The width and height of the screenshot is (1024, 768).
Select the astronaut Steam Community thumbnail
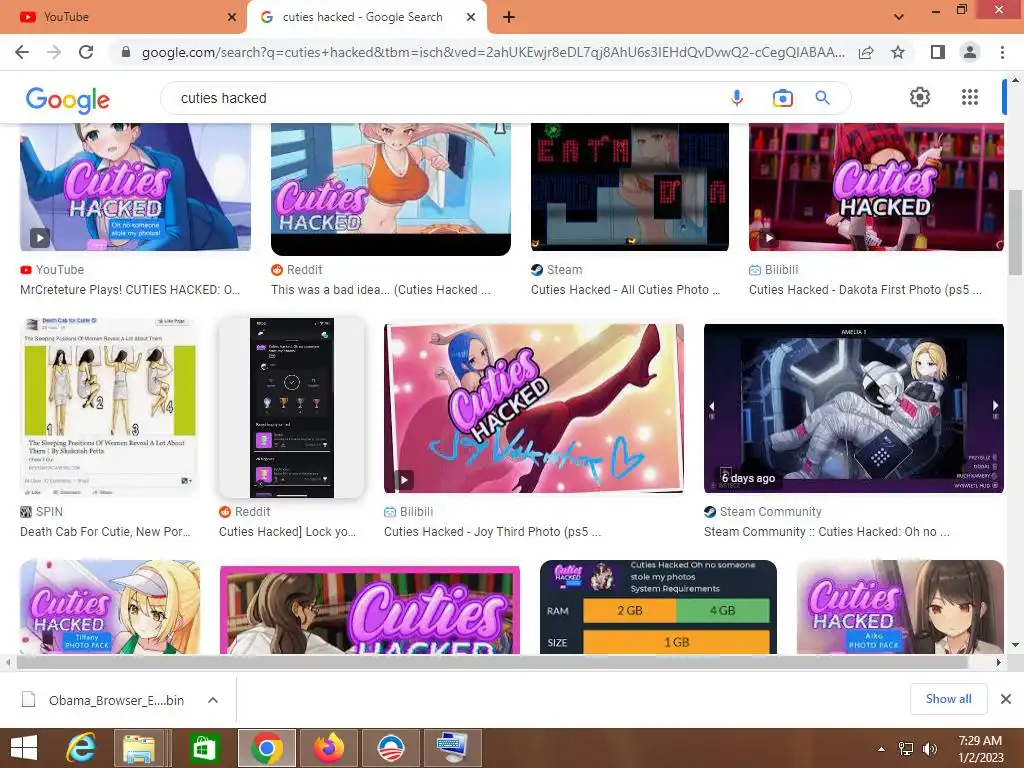(854, 408)
